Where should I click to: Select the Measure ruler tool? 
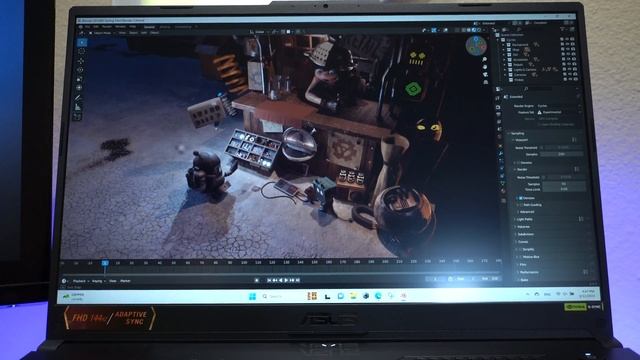(x=78, y=107)
